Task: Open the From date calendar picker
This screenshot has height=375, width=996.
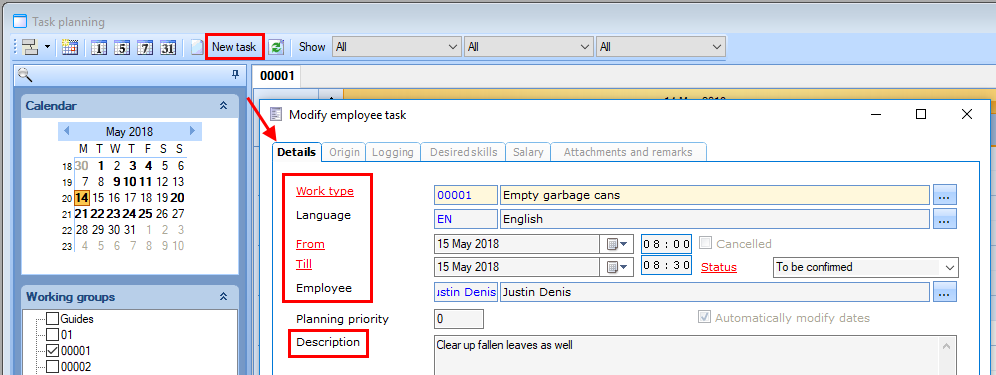Action: click(616, 244)
